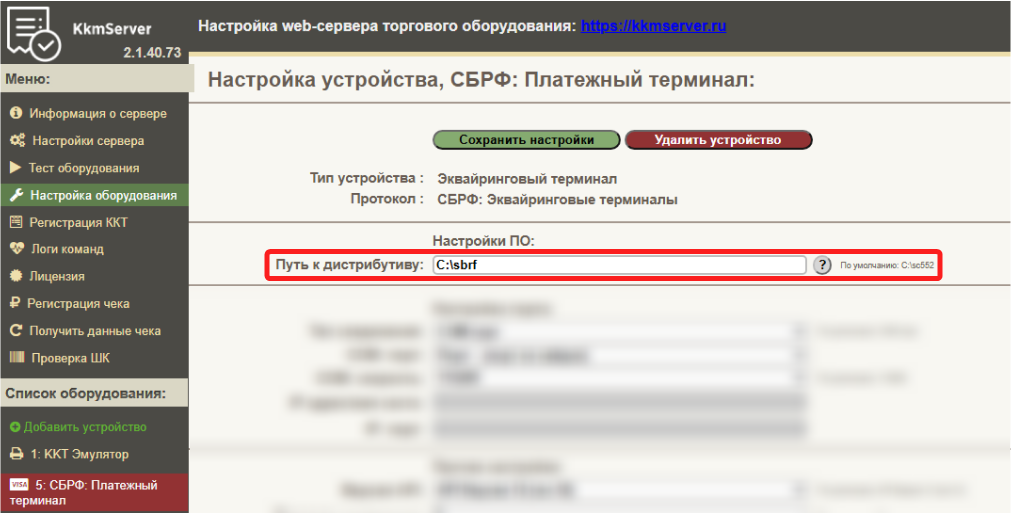Select device 5: СБРФ Платежный терминал
This screenshot has width=1011, height=514.
94,493
